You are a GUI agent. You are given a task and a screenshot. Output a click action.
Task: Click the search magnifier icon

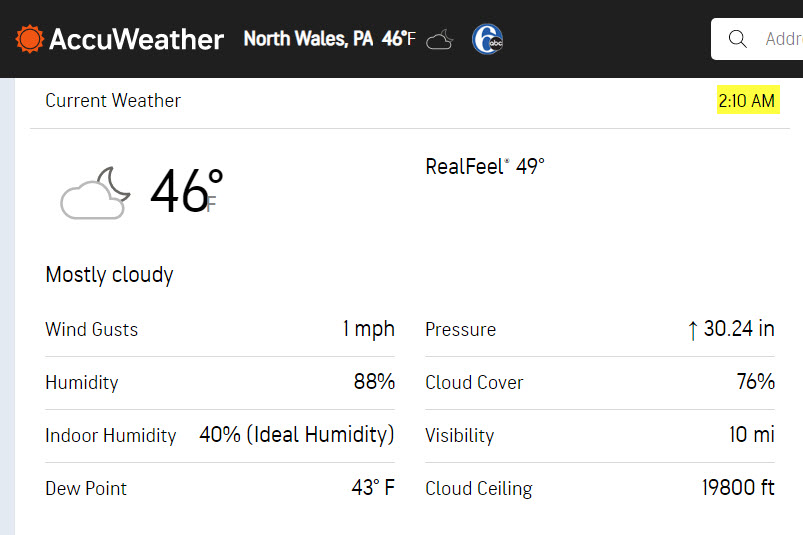point(737,39)
